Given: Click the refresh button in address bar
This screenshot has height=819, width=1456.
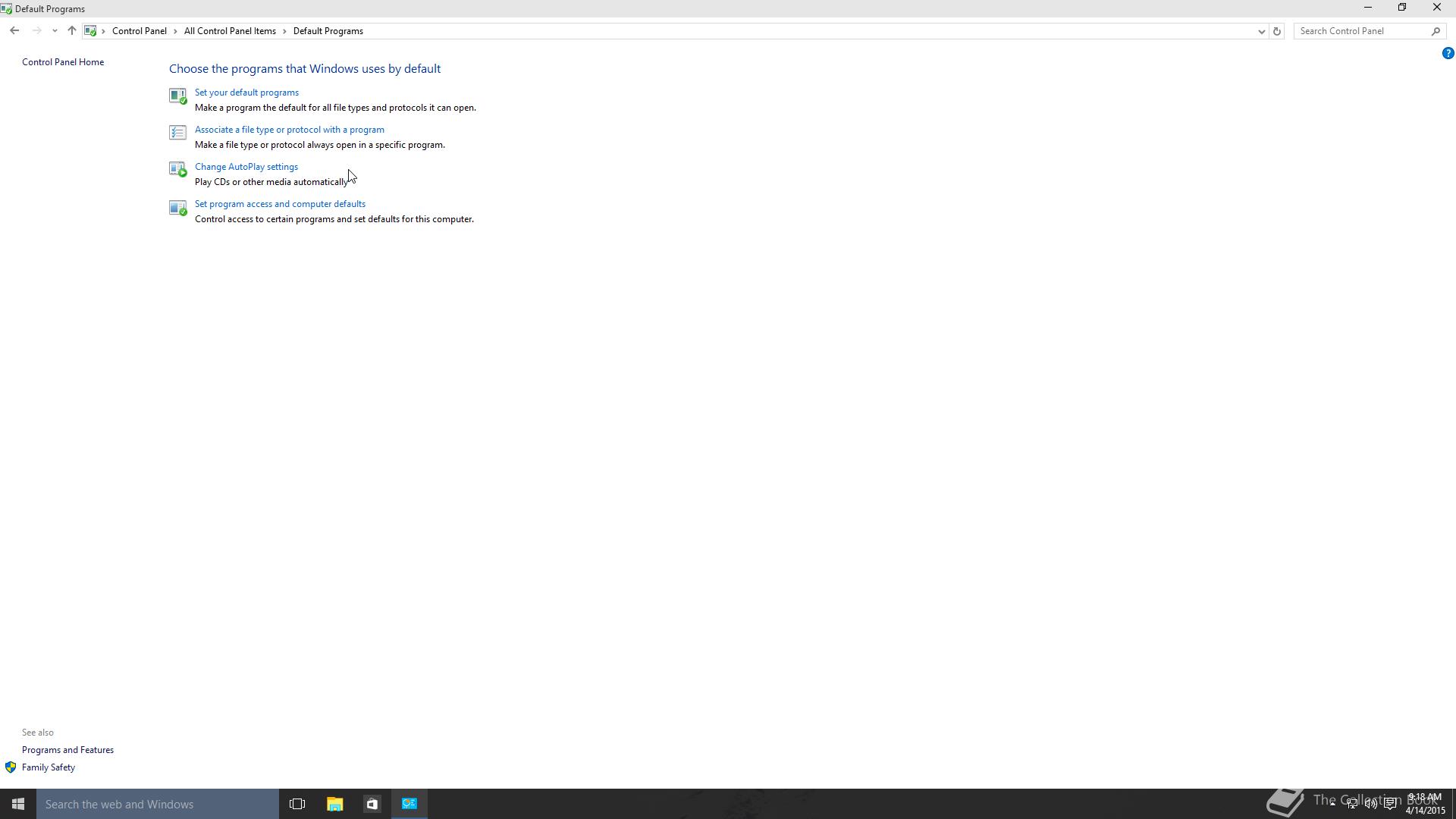Looking at the screenshot, I should 1276,31.
